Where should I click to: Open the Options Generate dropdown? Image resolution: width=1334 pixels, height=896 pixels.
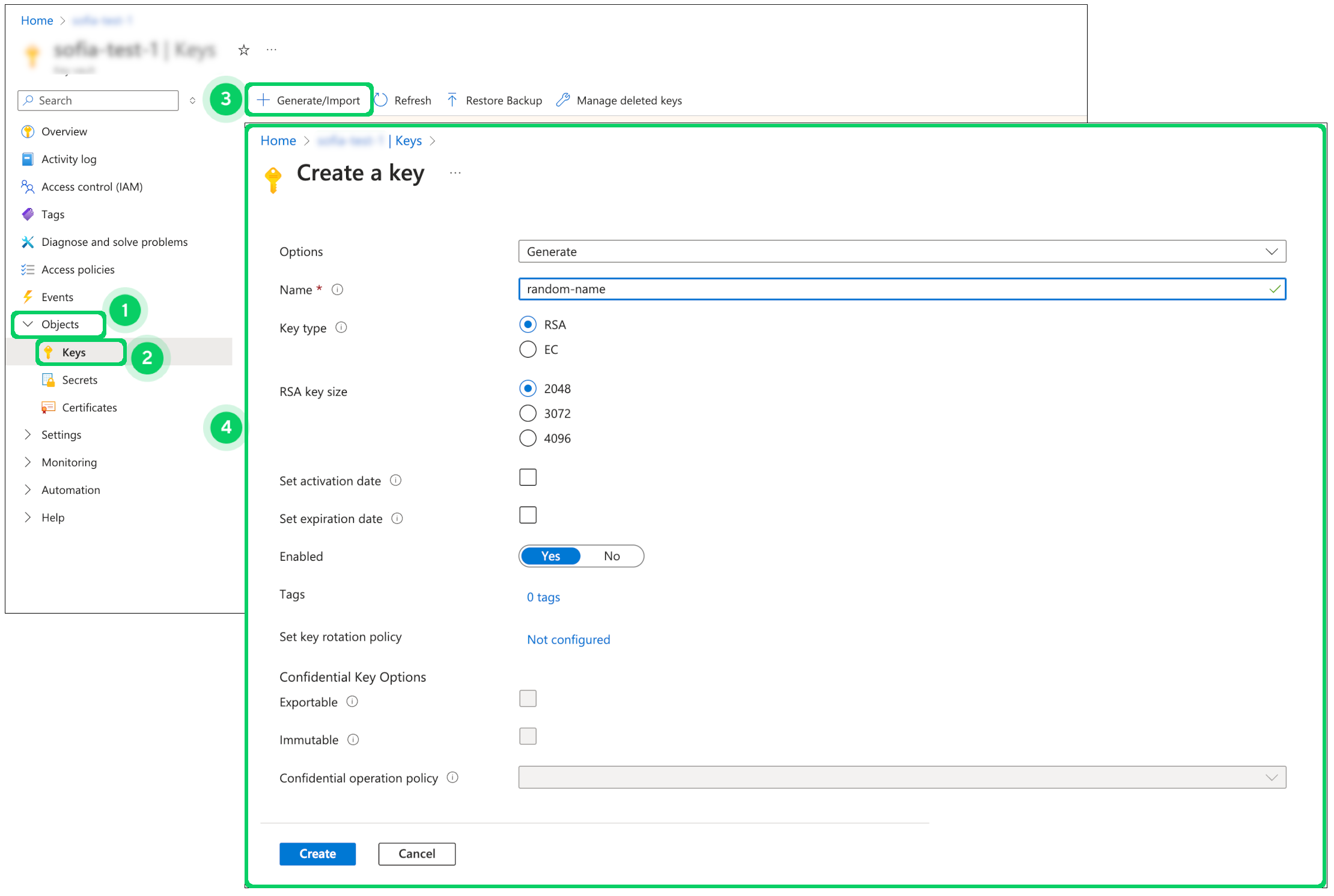901,251
